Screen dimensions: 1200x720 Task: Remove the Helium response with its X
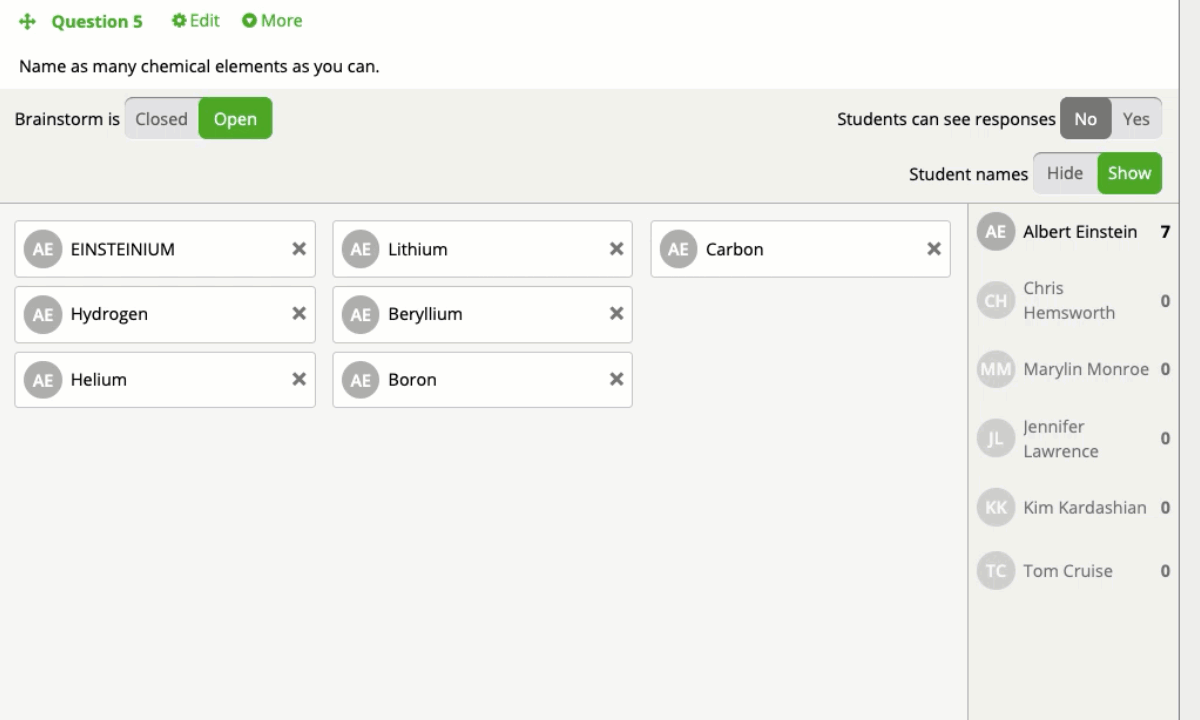298,380
